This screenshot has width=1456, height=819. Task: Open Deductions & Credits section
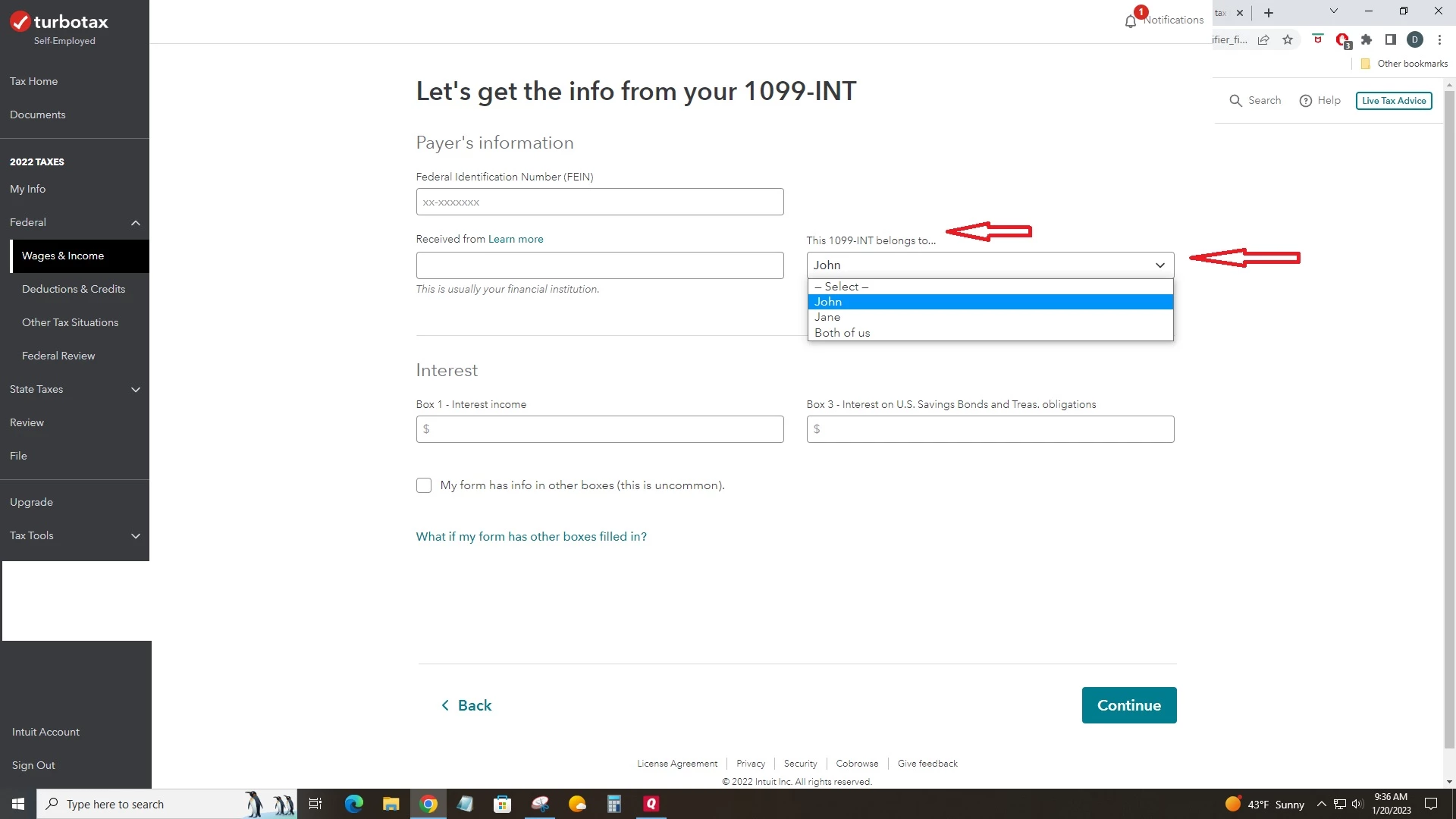coord(74,289)
